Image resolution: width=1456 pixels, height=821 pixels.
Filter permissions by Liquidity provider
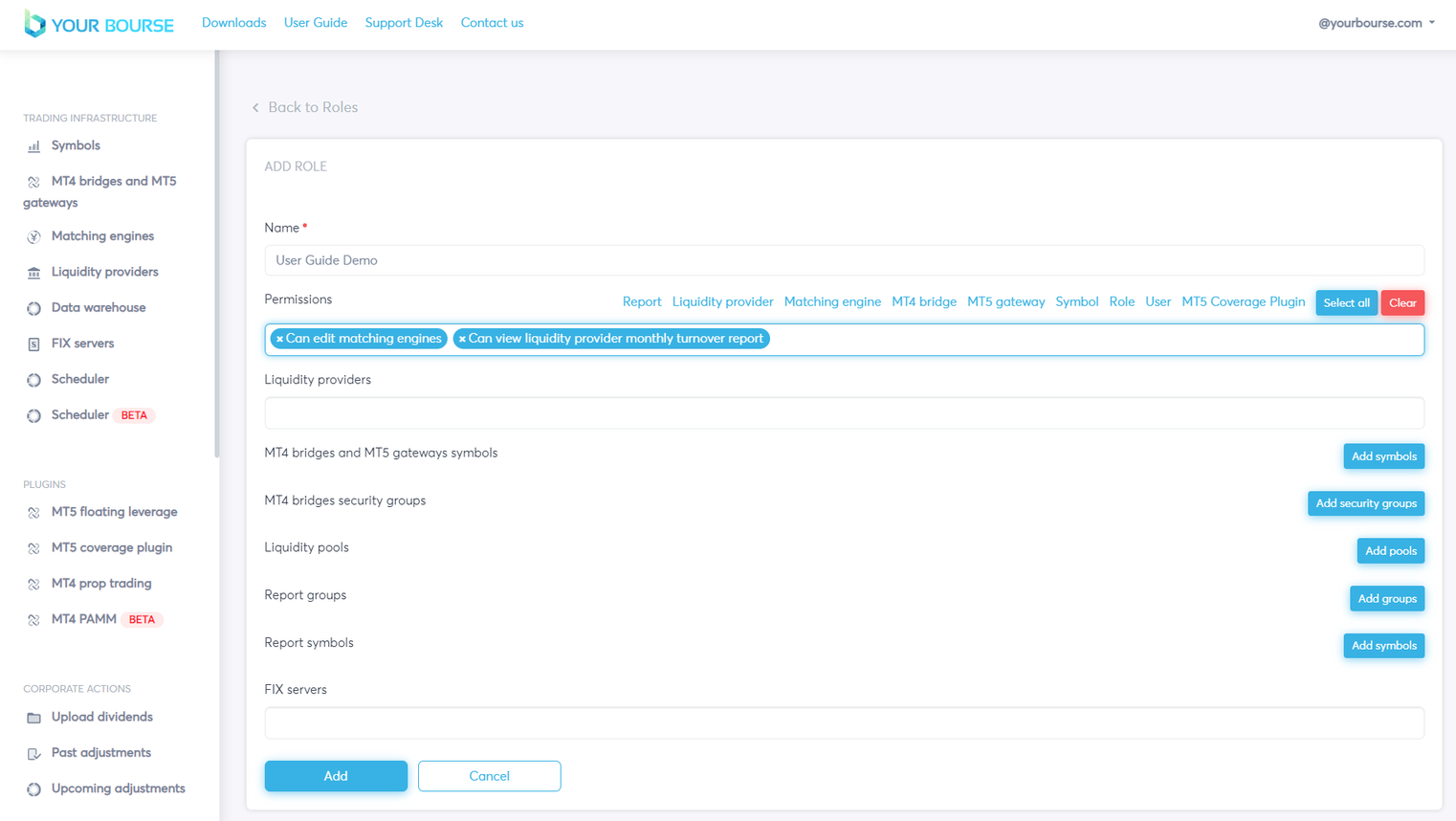coord(722,301)
